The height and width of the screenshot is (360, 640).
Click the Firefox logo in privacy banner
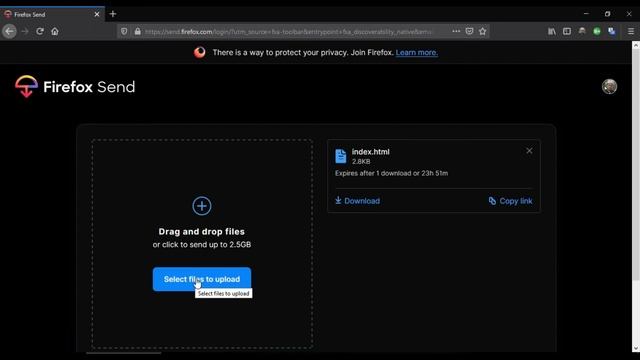coord(200,52)
